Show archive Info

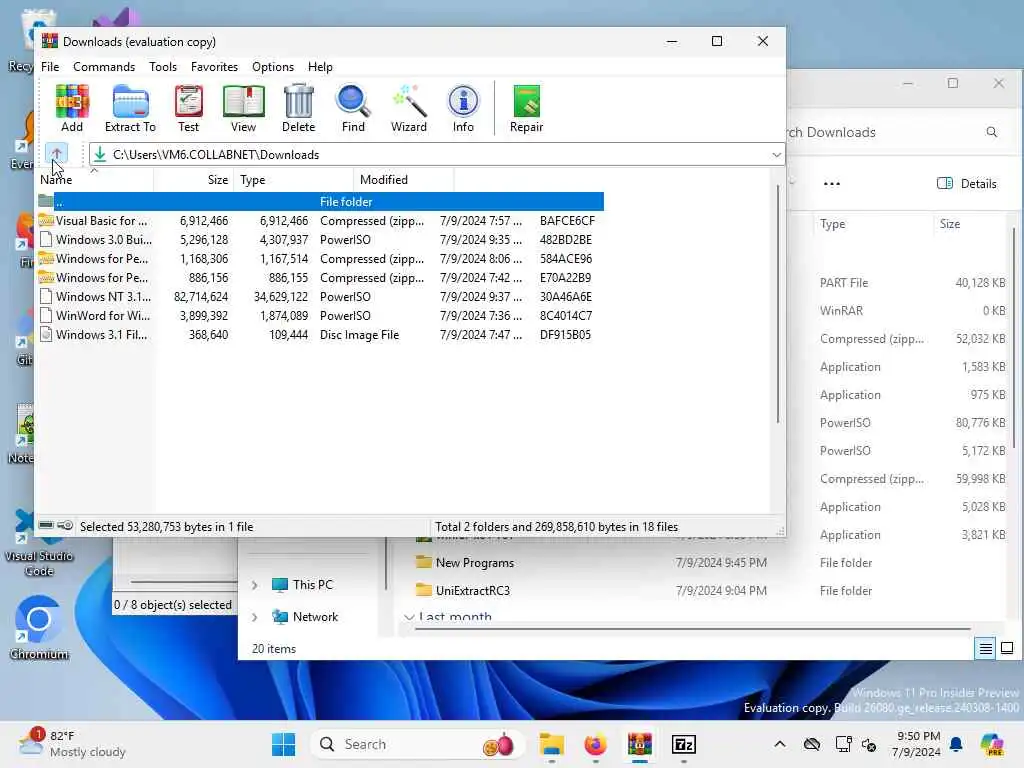[x=463, y=108]
